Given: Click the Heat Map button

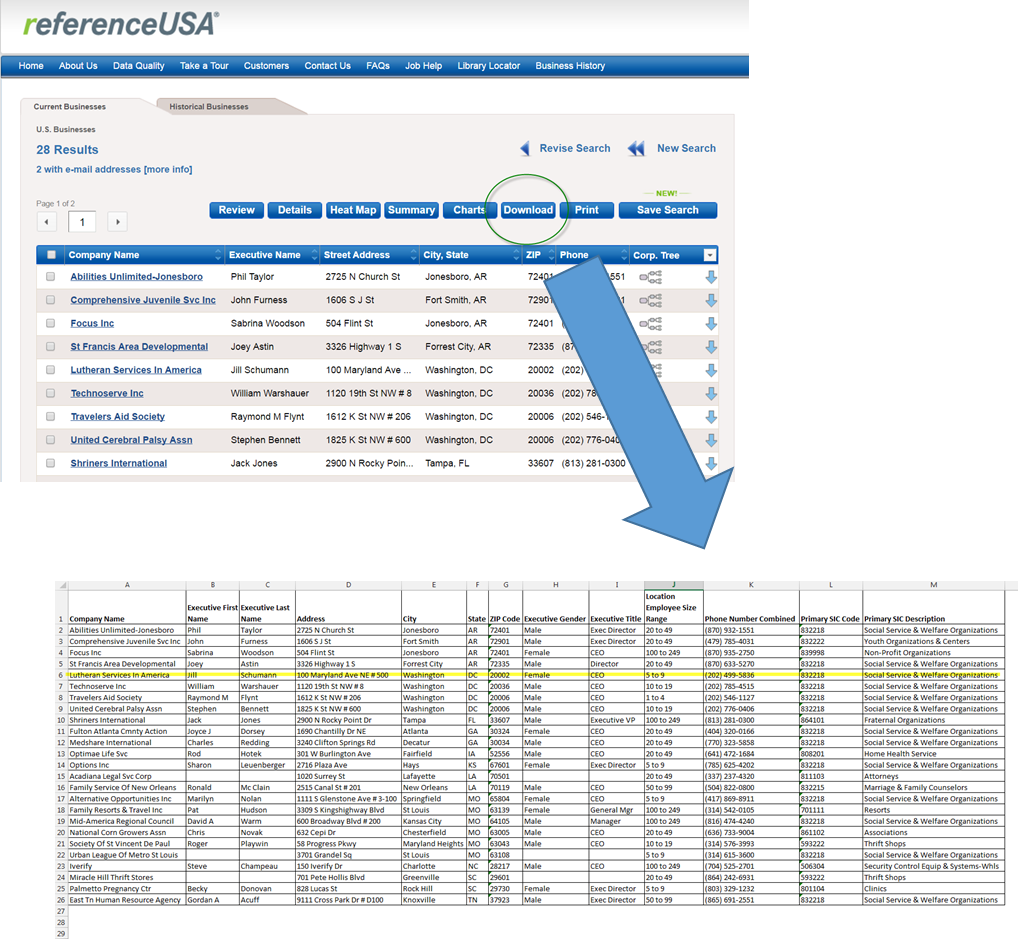Looking at the screenshot, I should (353, 210).
